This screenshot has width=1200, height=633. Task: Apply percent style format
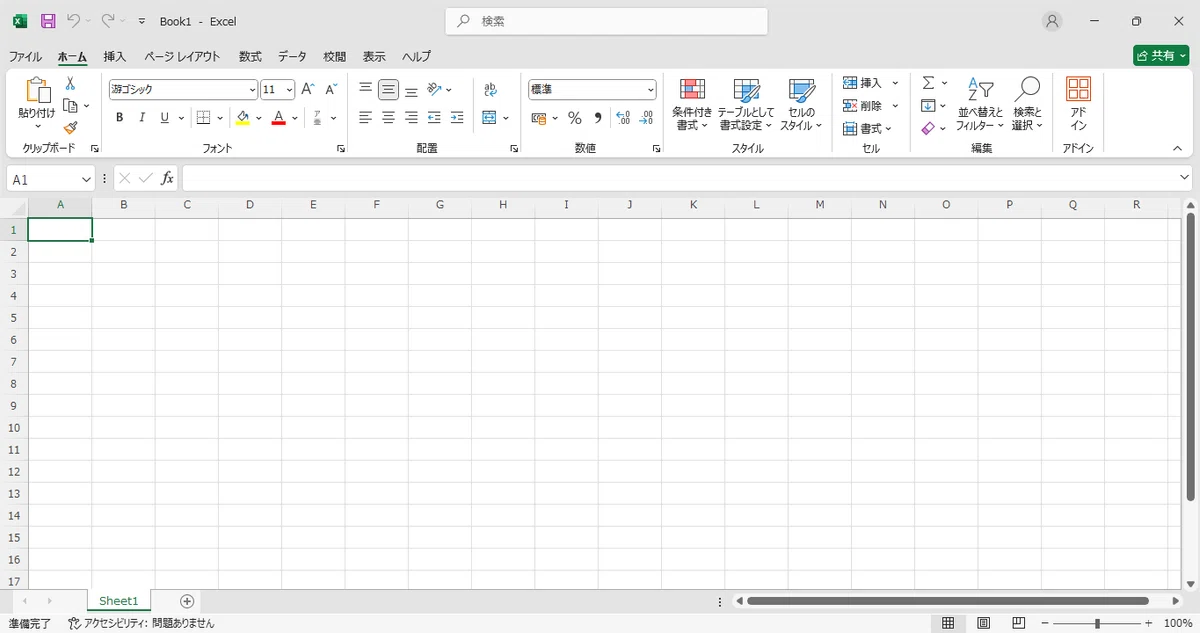pyautogui.click(x=574, y=118)
